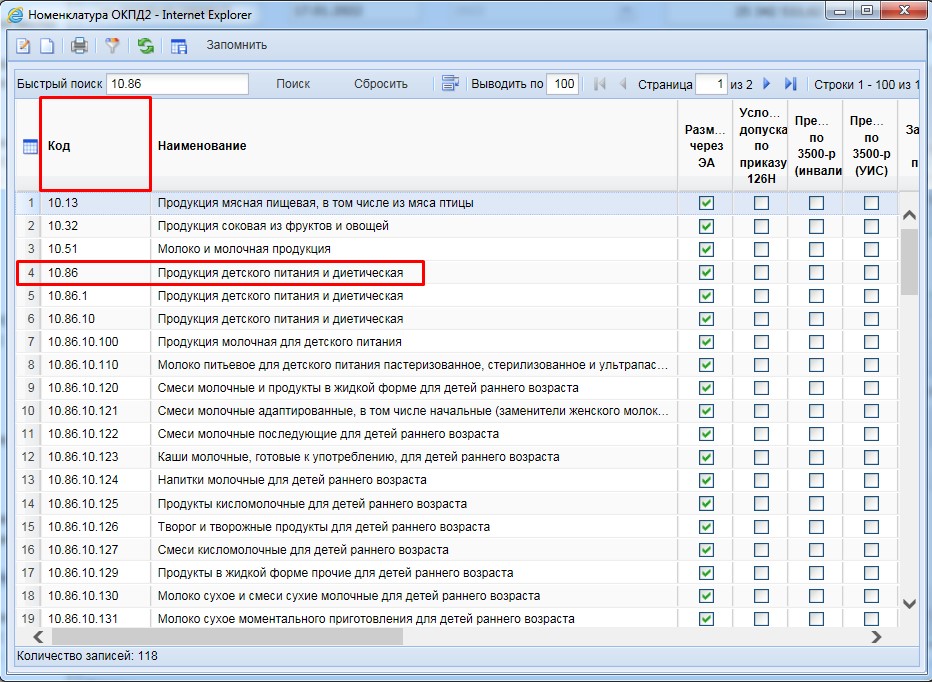Jump to last page arrow
This screenshot has height=682, width=932.
[x=791, y=84]
